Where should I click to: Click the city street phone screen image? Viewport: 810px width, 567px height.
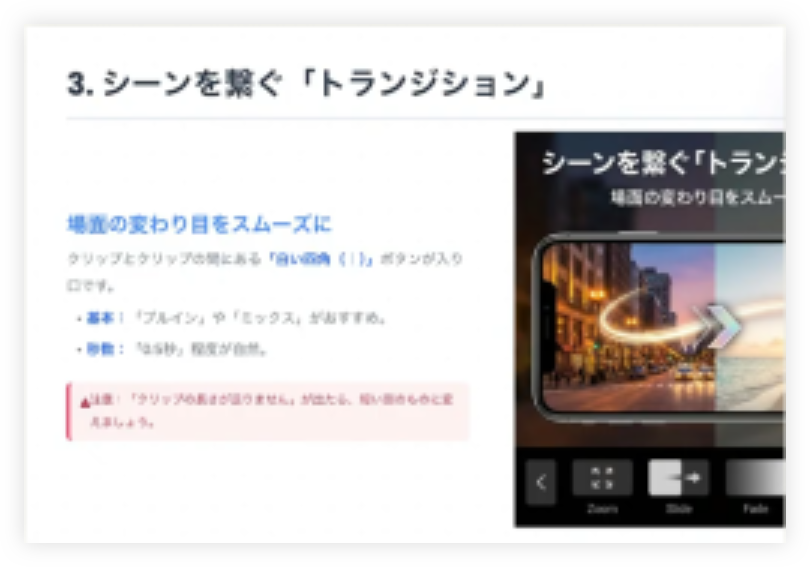click(x=630, y=327)
